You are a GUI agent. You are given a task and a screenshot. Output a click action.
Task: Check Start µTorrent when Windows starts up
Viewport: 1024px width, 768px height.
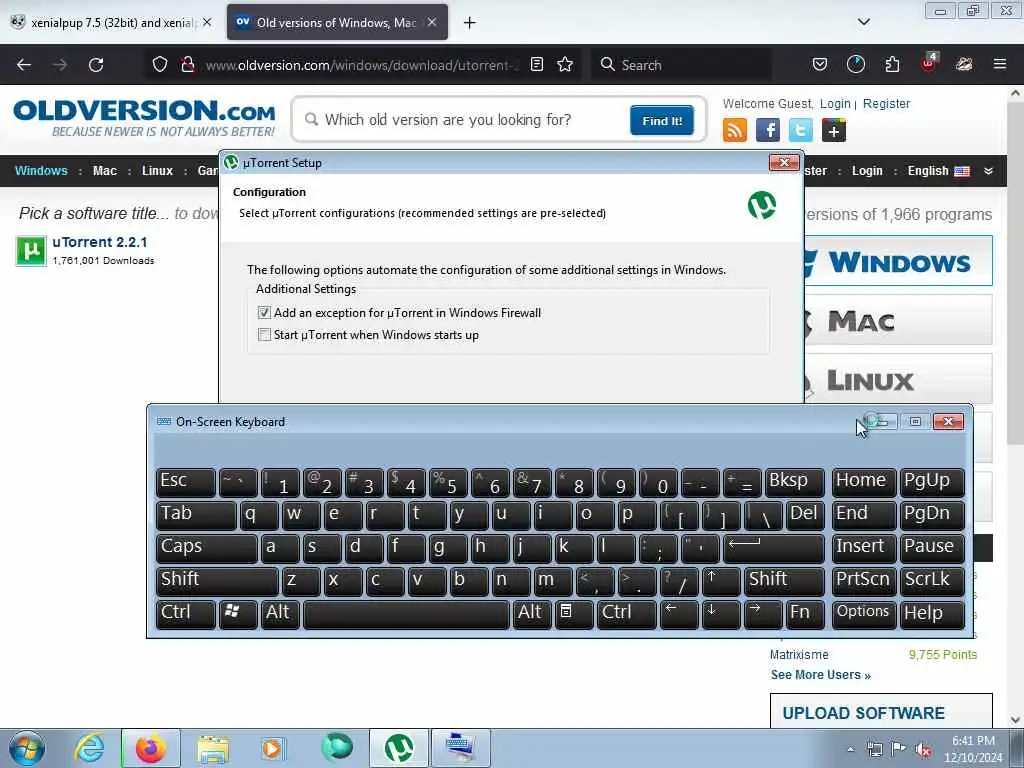pos(264,335)
